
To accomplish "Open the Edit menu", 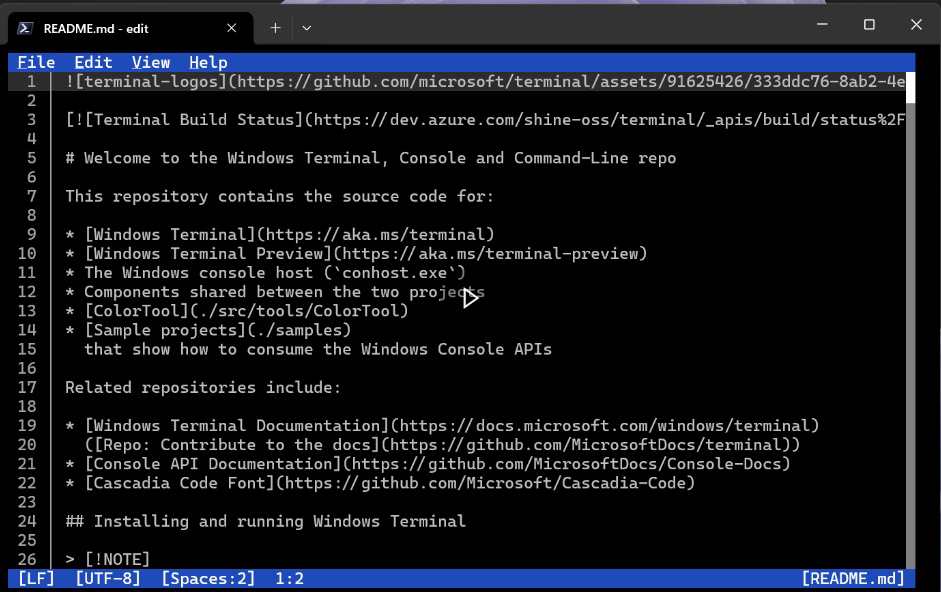I will pyautogui.click(x=93, y=62).
